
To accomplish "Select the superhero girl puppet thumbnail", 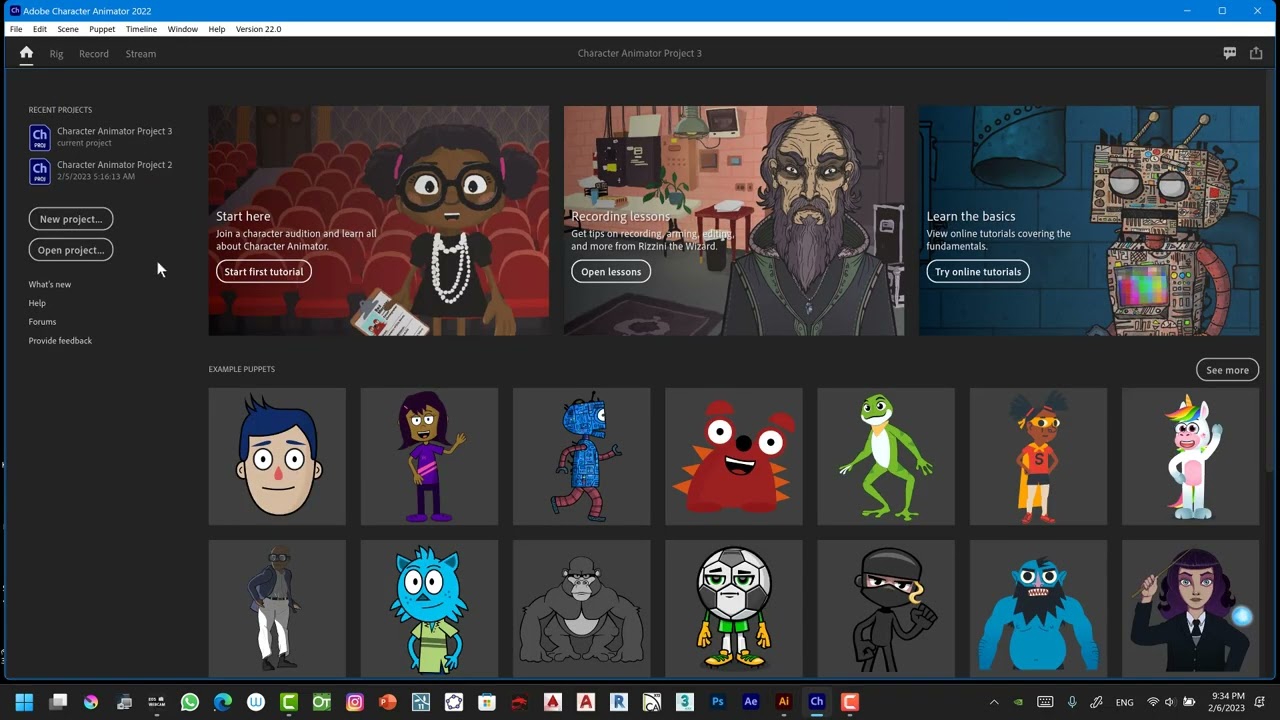I will pyautogui.click(x=1038, y=456).
